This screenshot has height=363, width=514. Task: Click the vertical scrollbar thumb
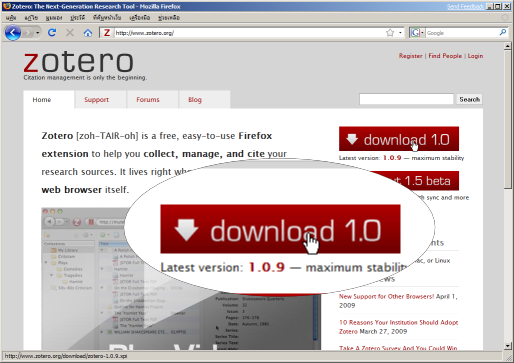pos(507,120)
